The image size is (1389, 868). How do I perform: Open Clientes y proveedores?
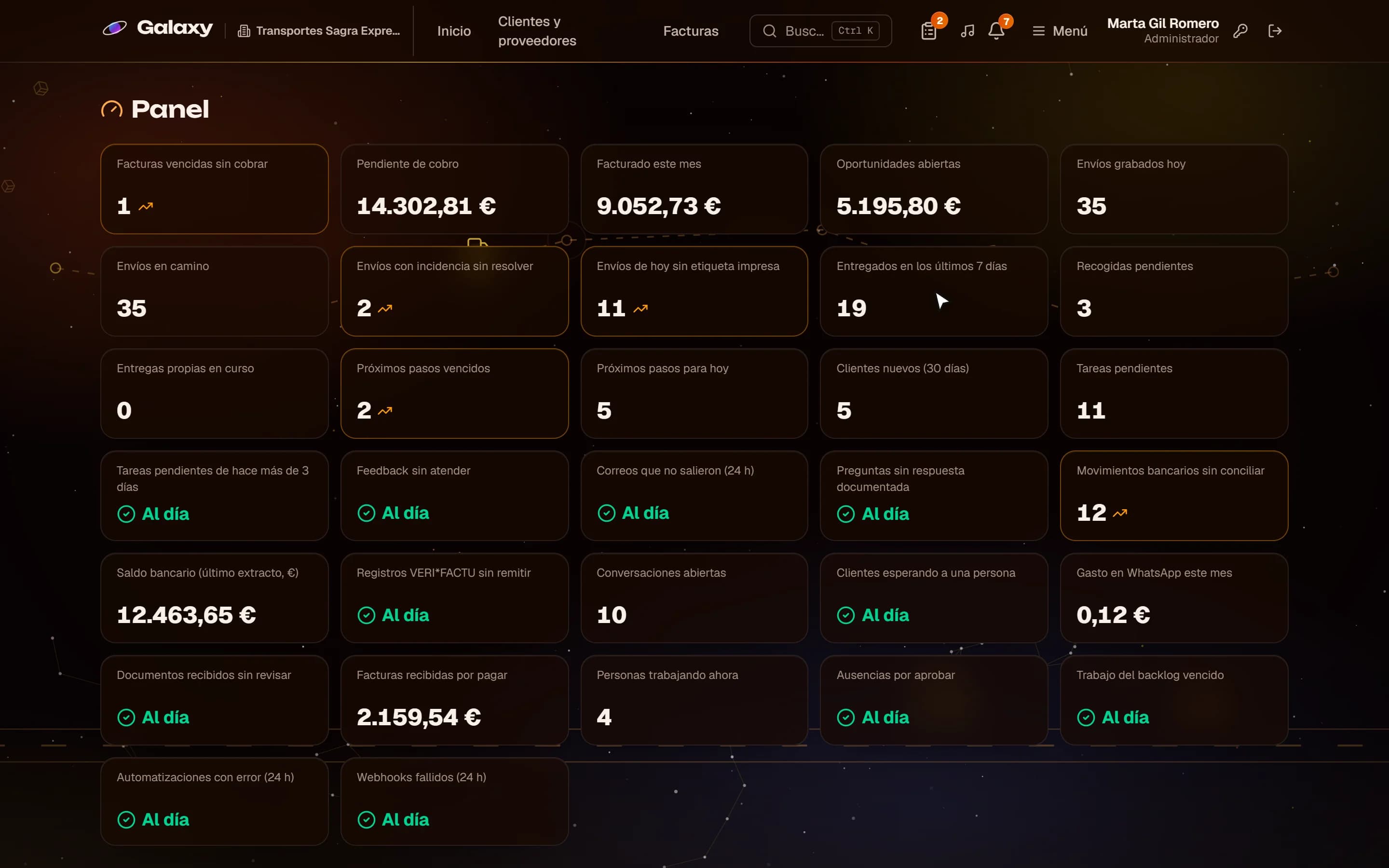[537, 31]
